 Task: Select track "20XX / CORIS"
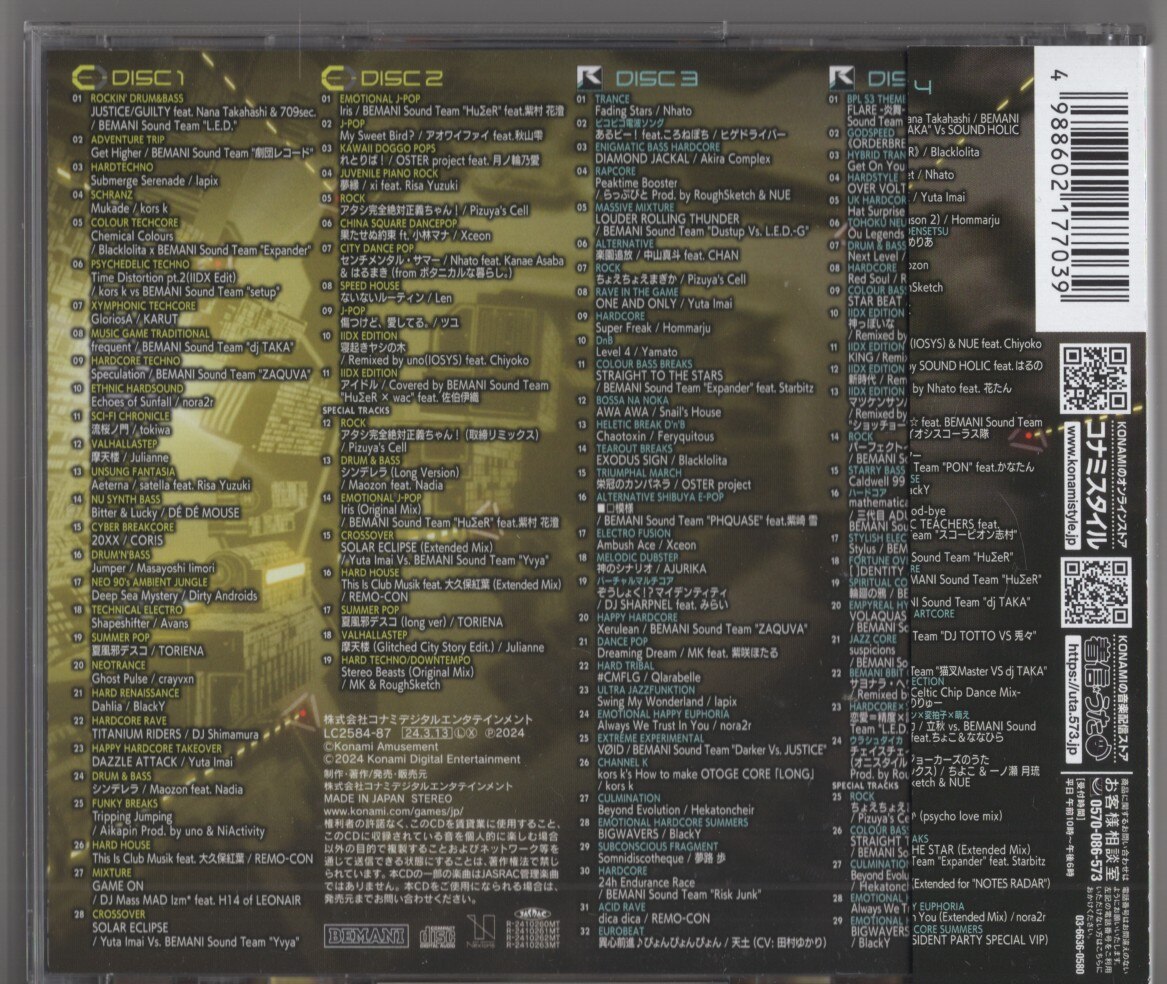[127, 540]
